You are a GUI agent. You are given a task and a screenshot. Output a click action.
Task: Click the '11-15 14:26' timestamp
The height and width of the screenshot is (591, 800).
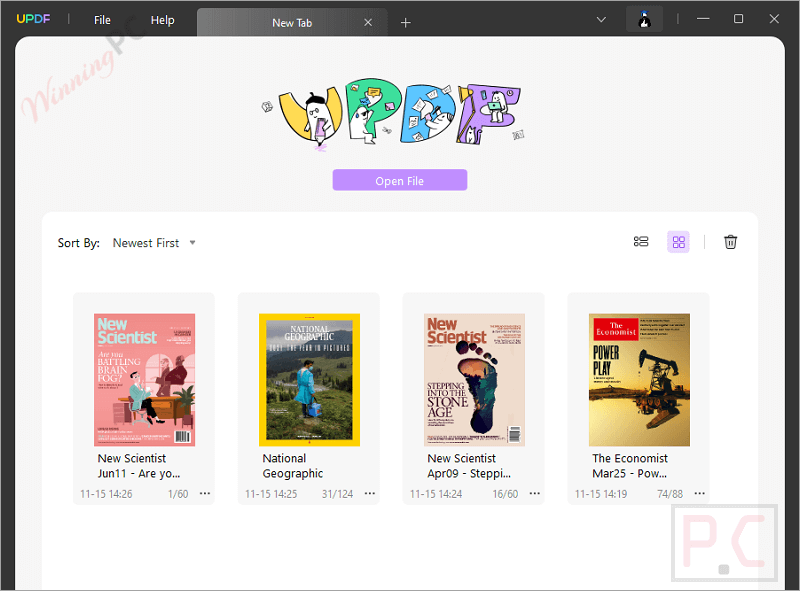[106, 494]
